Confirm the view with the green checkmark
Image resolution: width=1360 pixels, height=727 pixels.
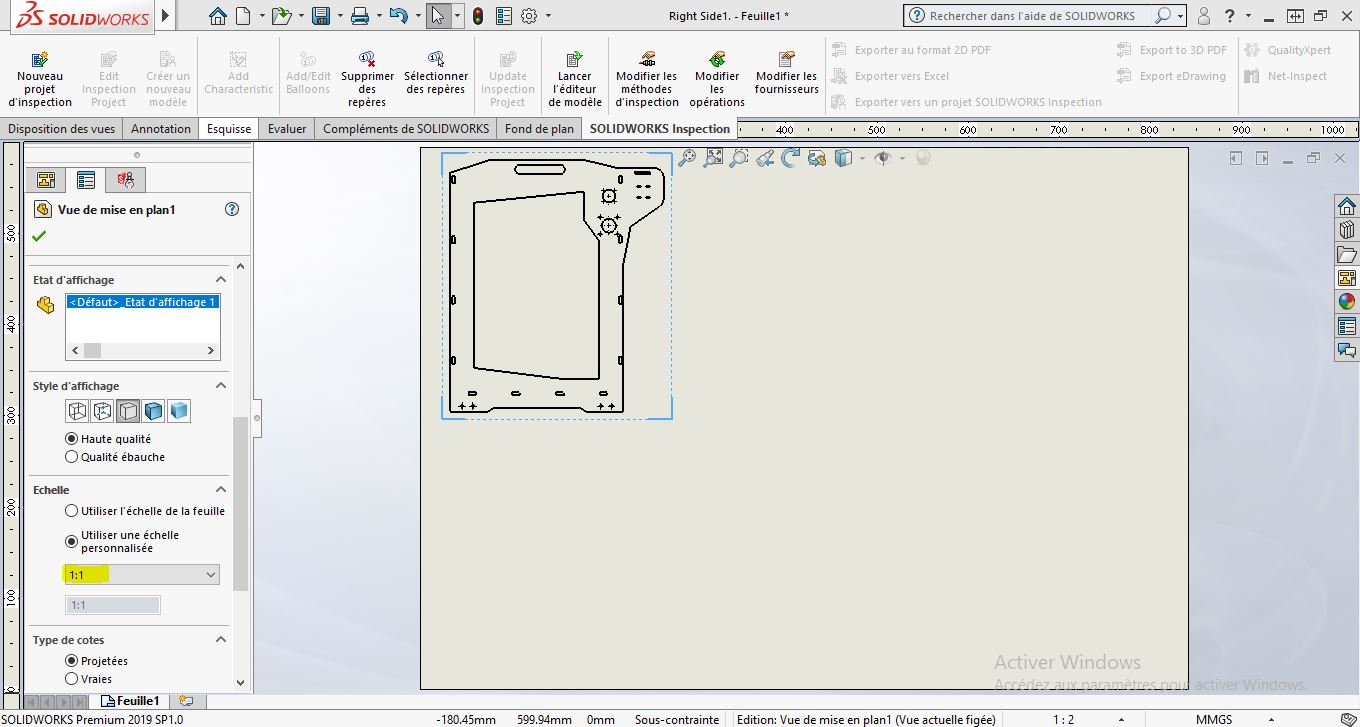39,236
